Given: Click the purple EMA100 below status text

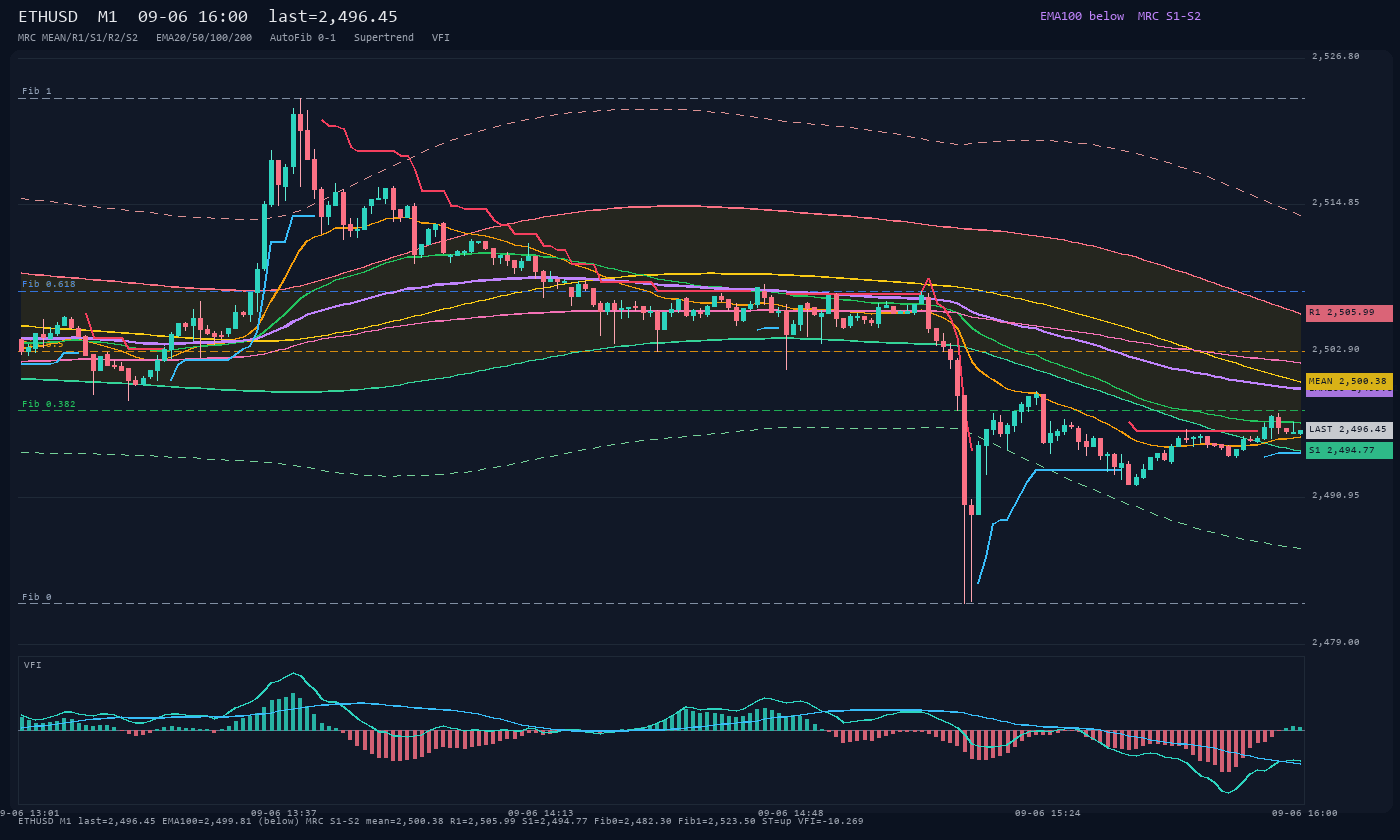Looking at the screenshot, I should 1082,16.
